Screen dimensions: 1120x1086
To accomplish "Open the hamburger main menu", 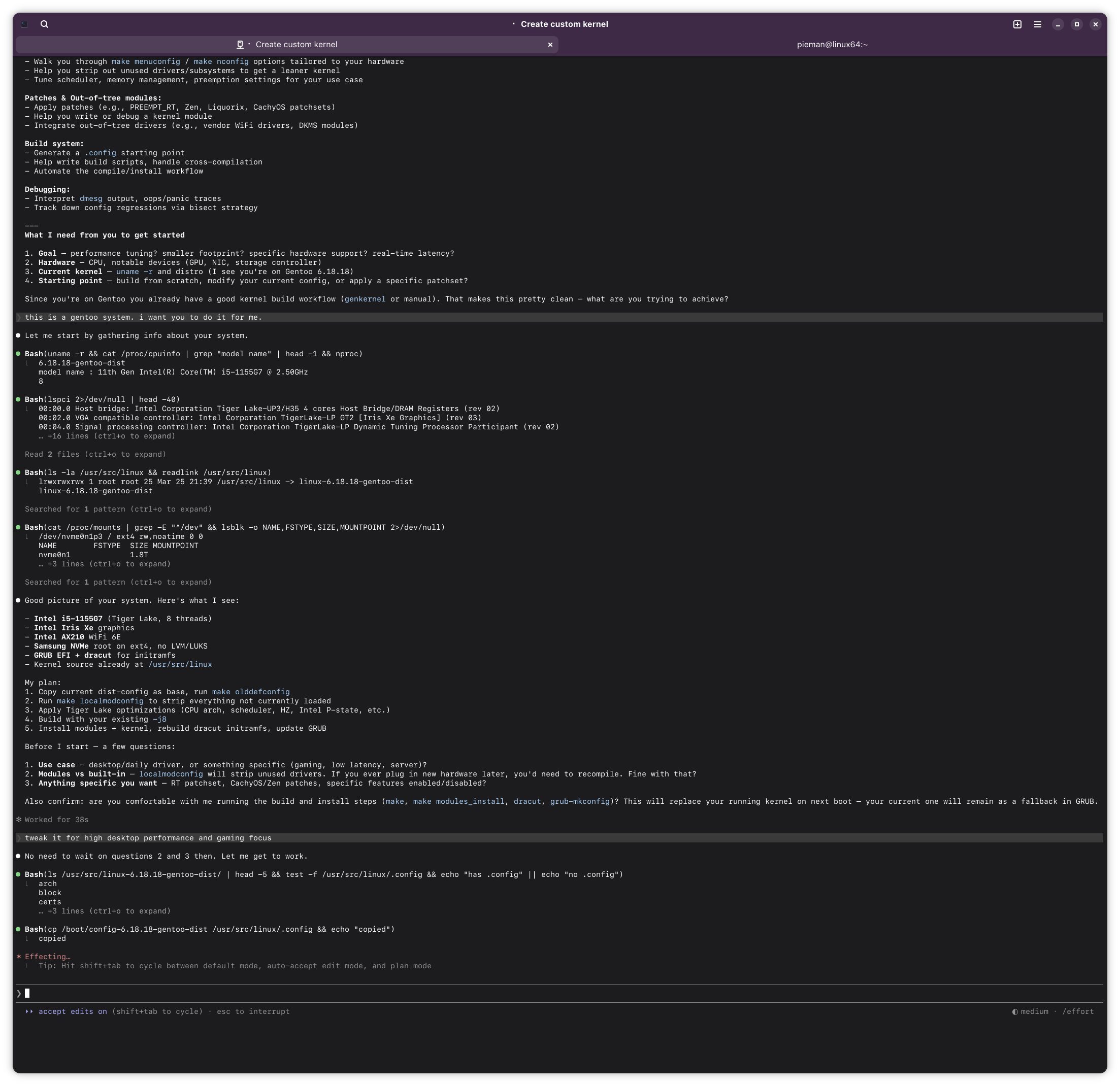I will (x=1037, y=24).
